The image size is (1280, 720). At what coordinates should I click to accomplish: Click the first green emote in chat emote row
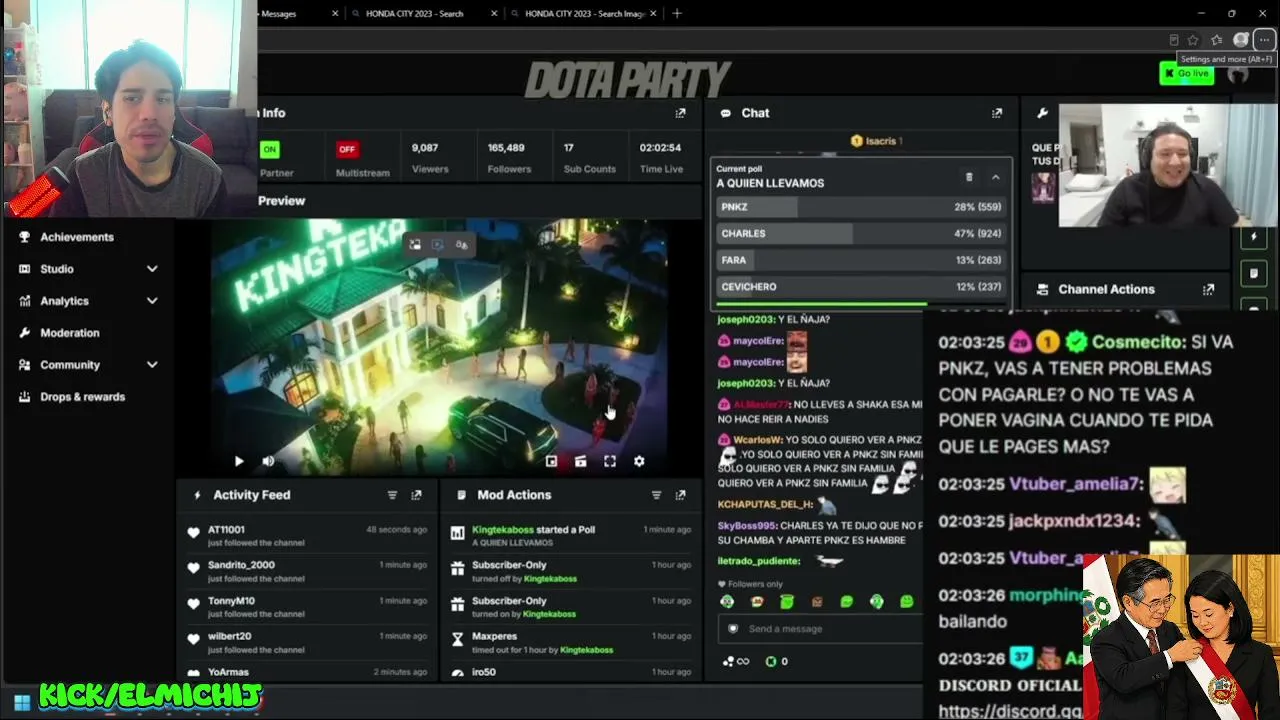pyautogui.click(x=727, y=601)
